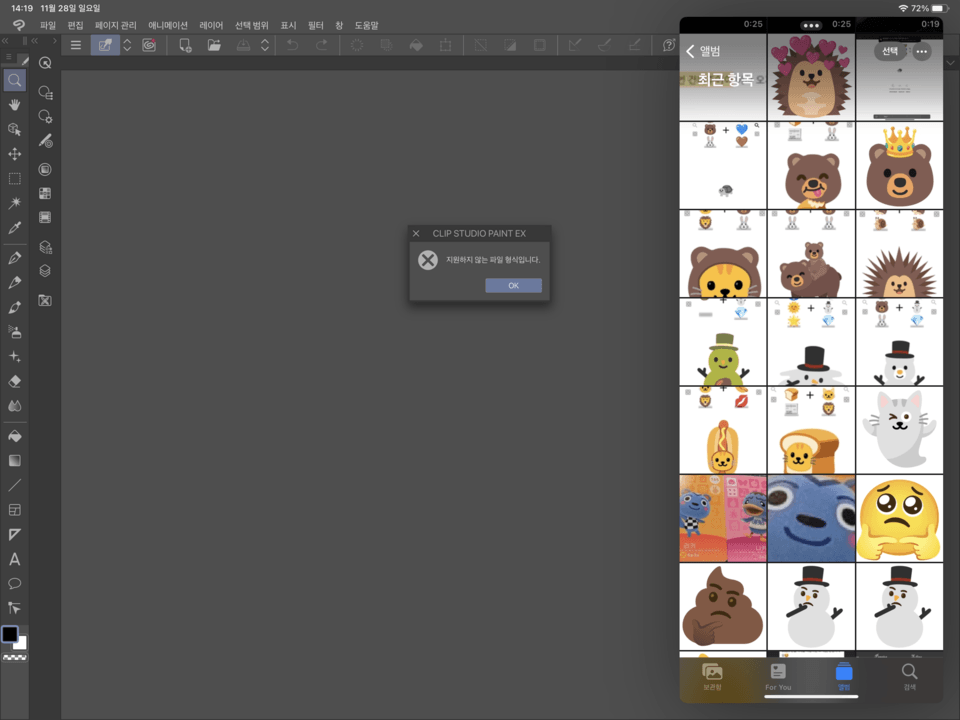
Task: Tap the CLIP STUDIO swirl icon
Action: tap(149, 45)
